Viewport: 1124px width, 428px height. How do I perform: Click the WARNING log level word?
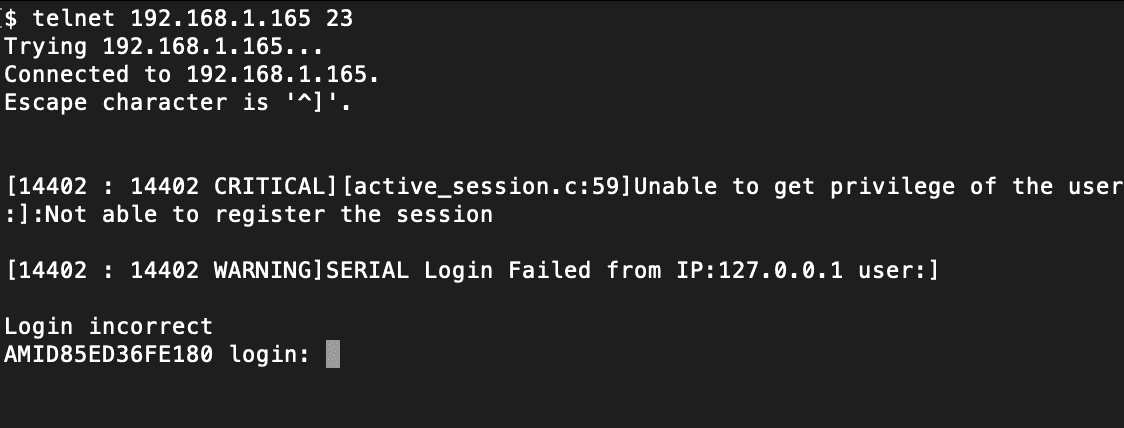pos(263,270)
